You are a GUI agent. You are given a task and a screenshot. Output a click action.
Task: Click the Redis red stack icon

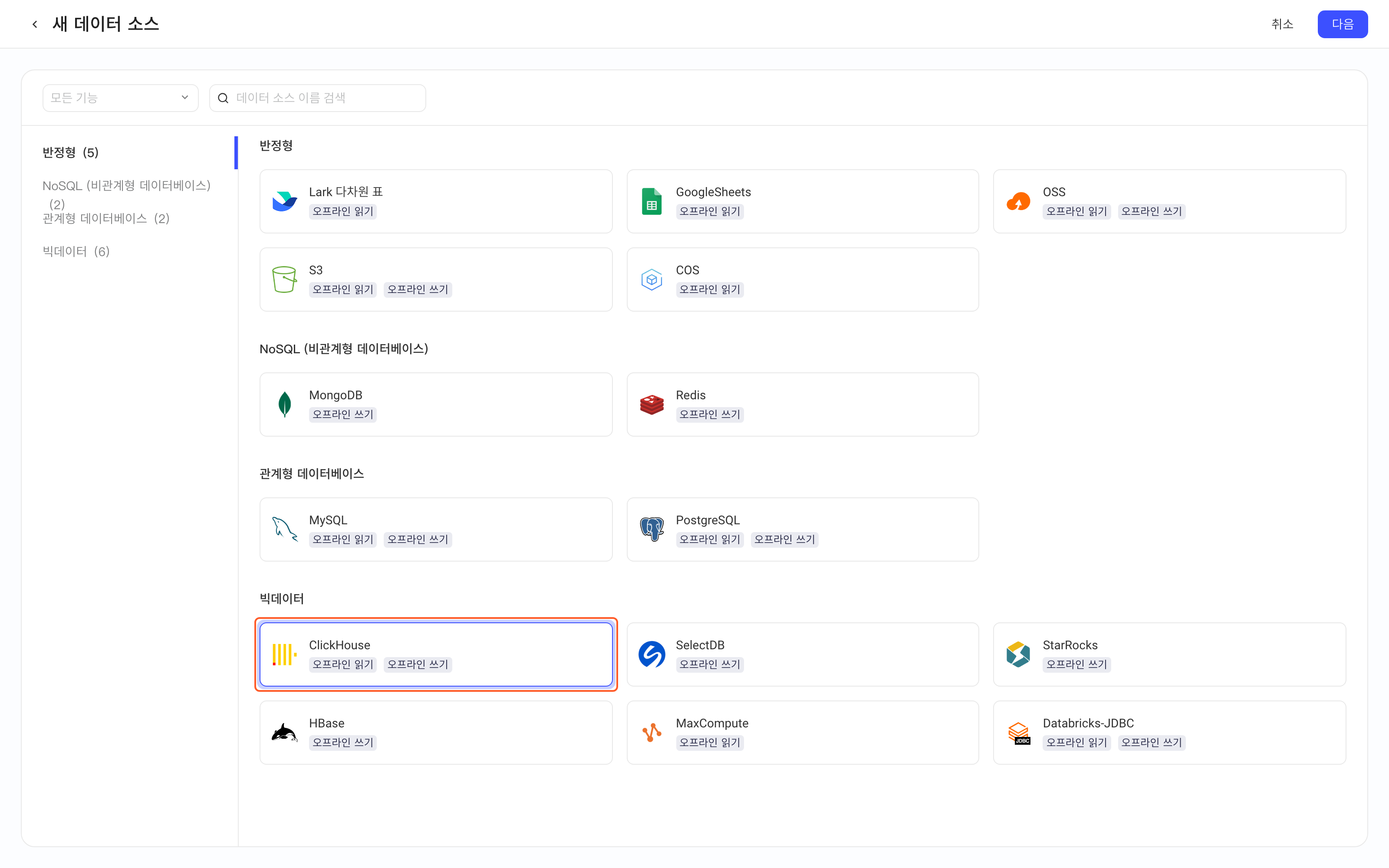tap(652, 405)
